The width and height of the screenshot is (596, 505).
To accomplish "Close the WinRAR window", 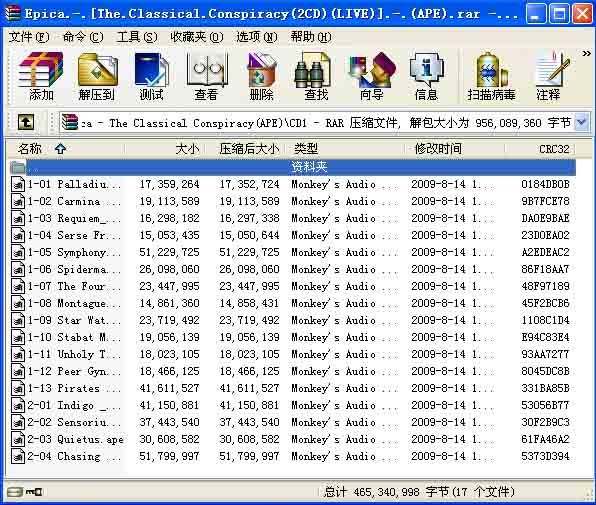I will 582,14.
